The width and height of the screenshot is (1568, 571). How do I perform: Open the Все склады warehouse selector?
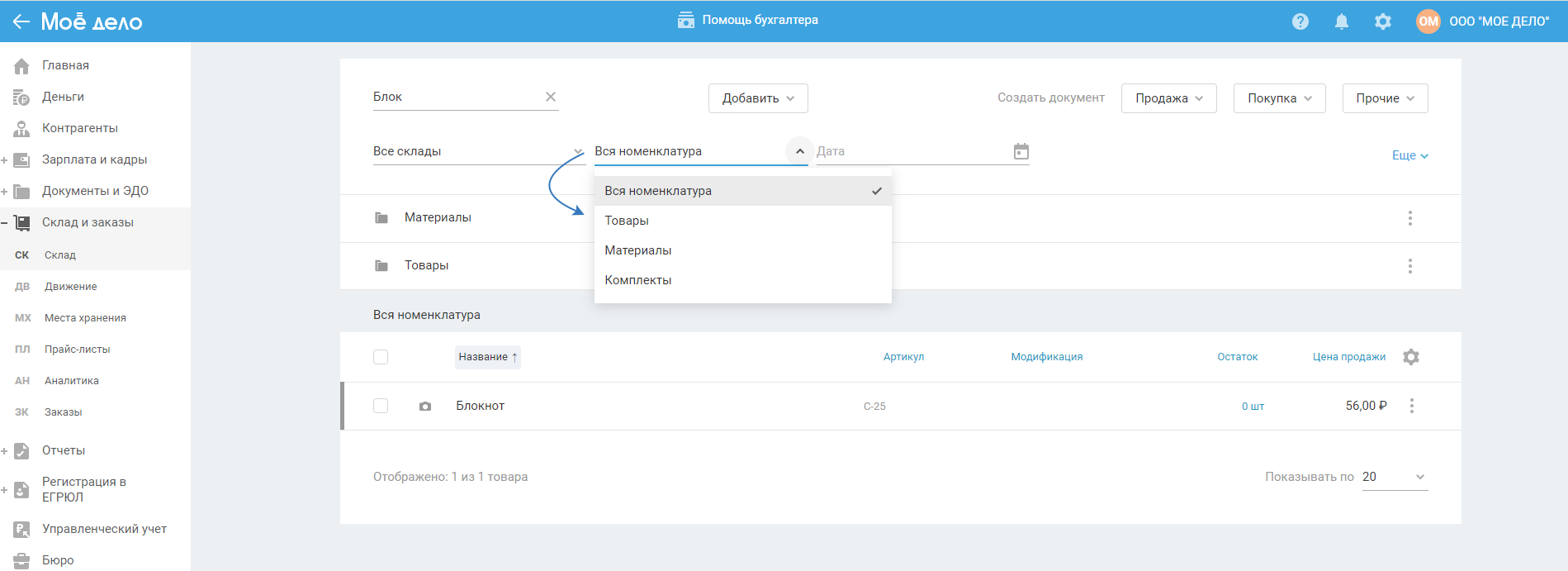pos(477,151)
